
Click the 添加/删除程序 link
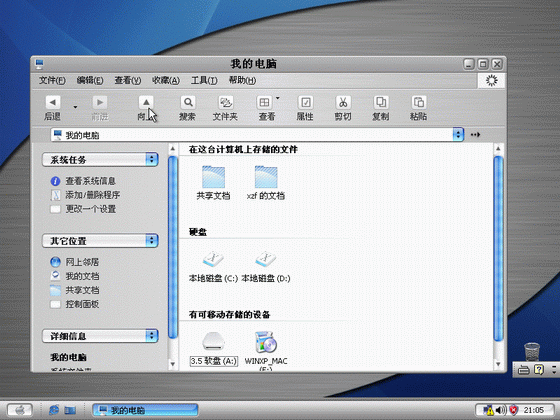point(92,195)
